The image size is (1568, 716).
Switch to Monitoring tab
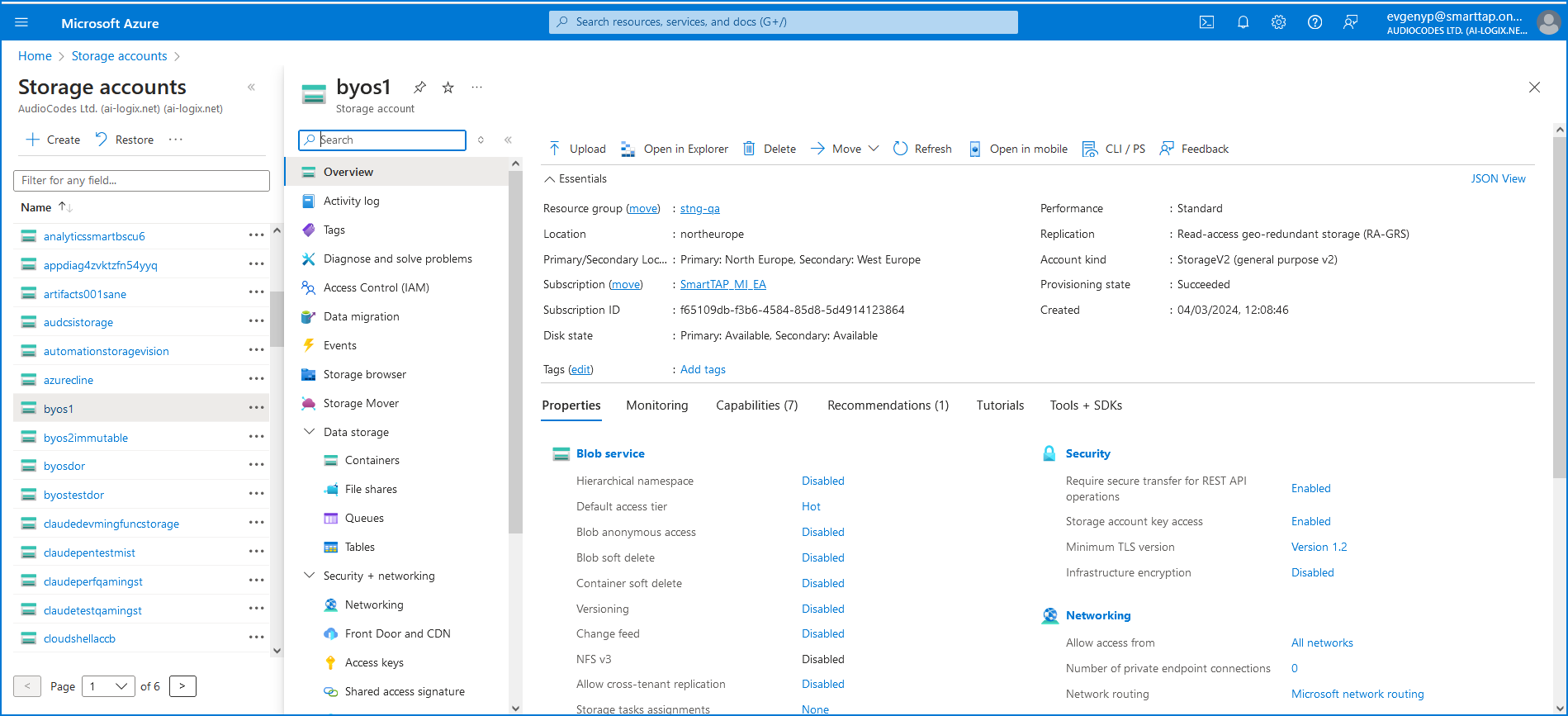click(657, 405)
